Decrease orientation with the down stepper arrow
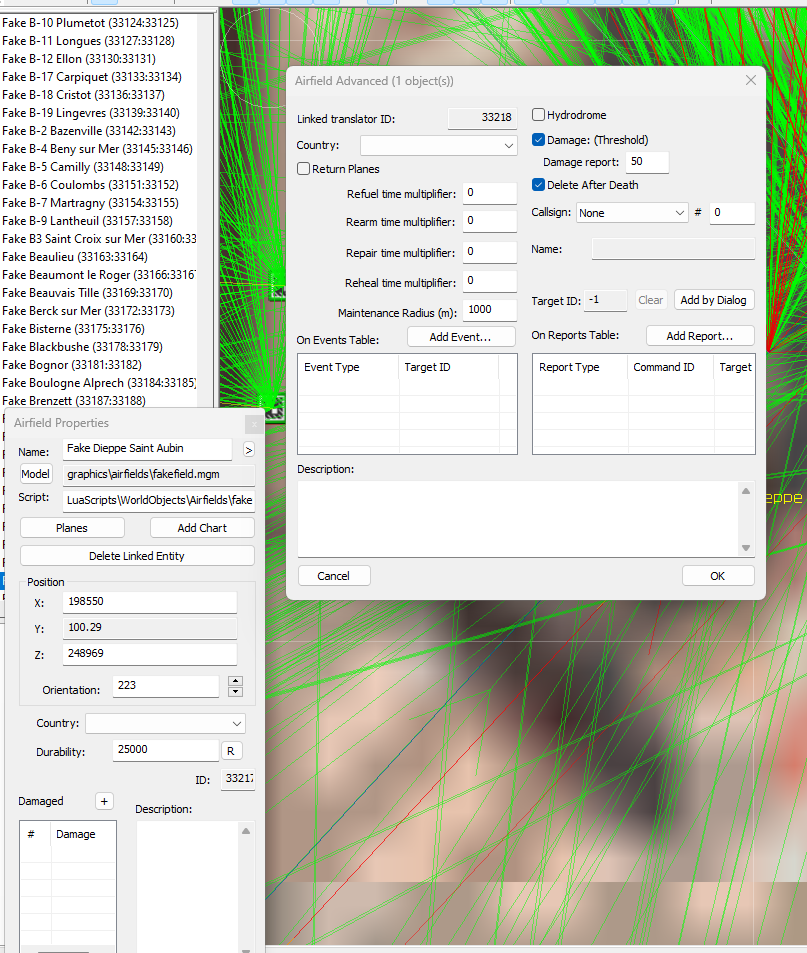 point(236,692)
